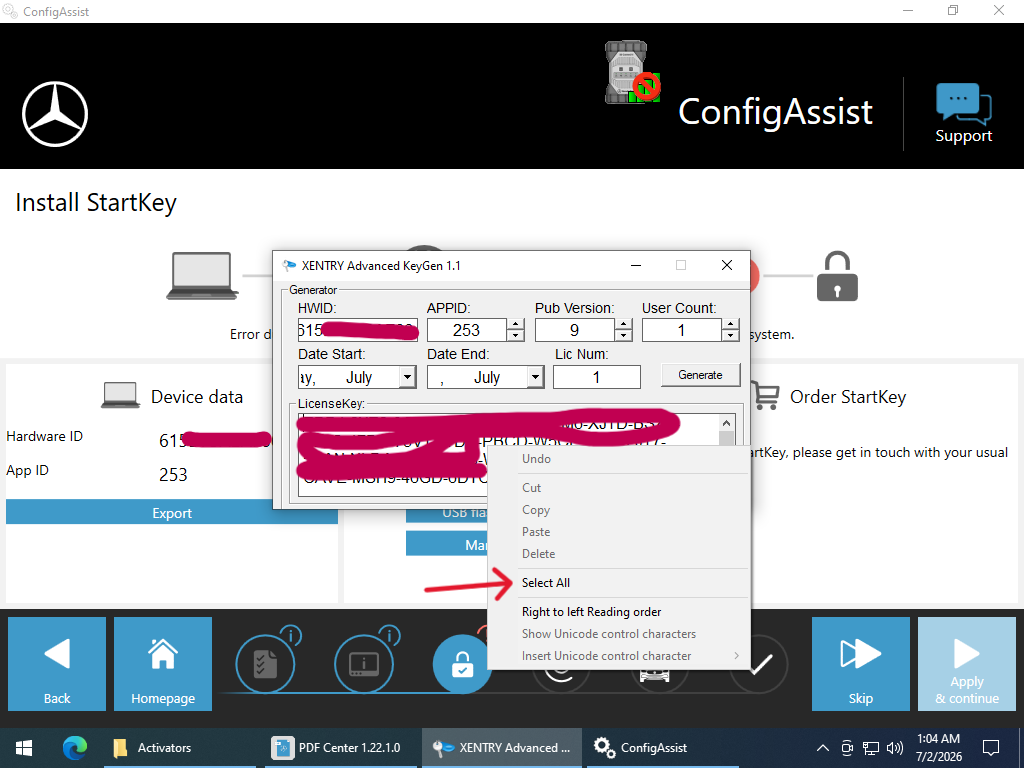Select the checklist document step icon

265,664
